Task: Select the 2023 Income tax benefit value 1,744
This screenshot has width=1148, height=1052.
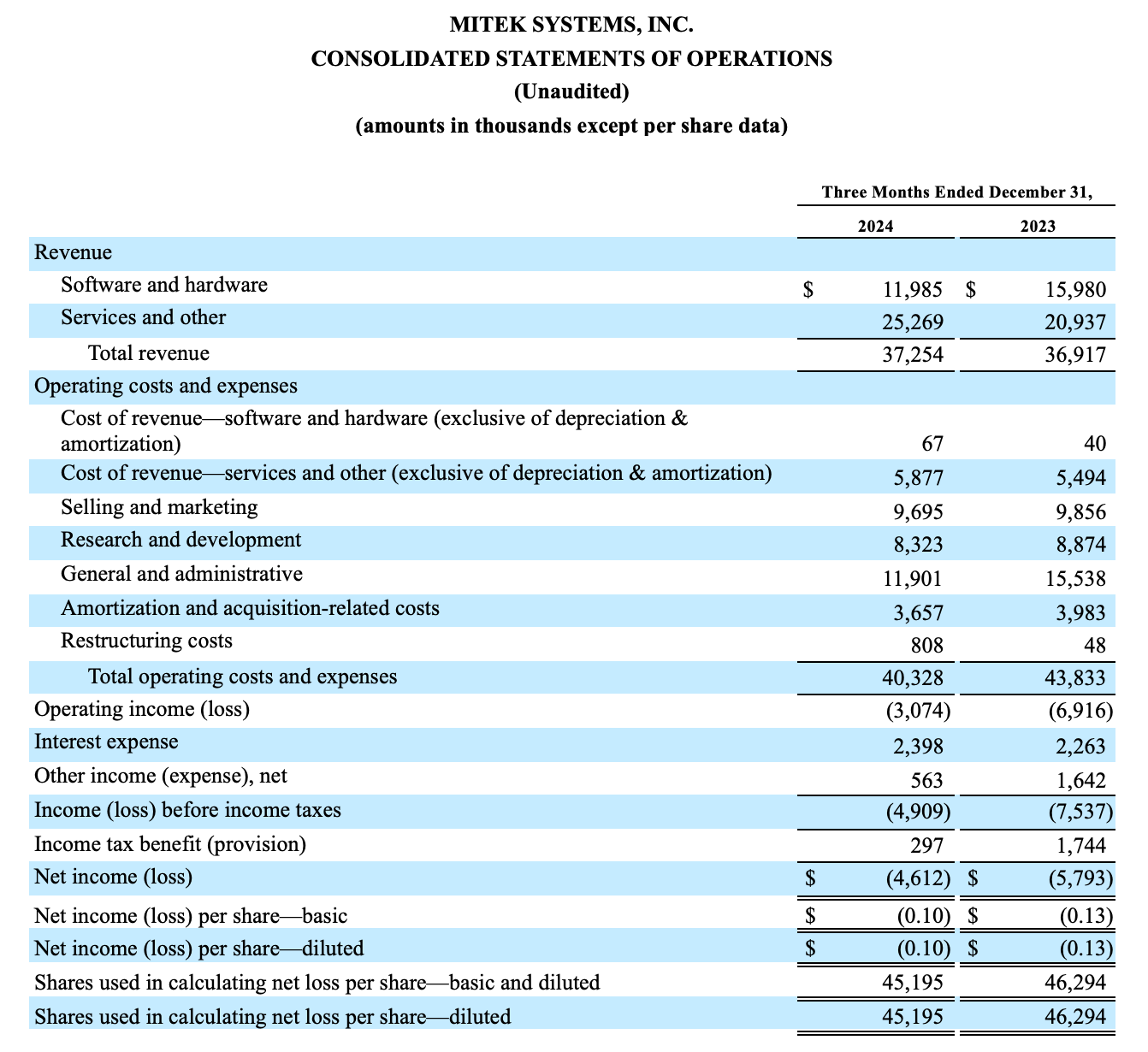Action: pos(1080,846)
